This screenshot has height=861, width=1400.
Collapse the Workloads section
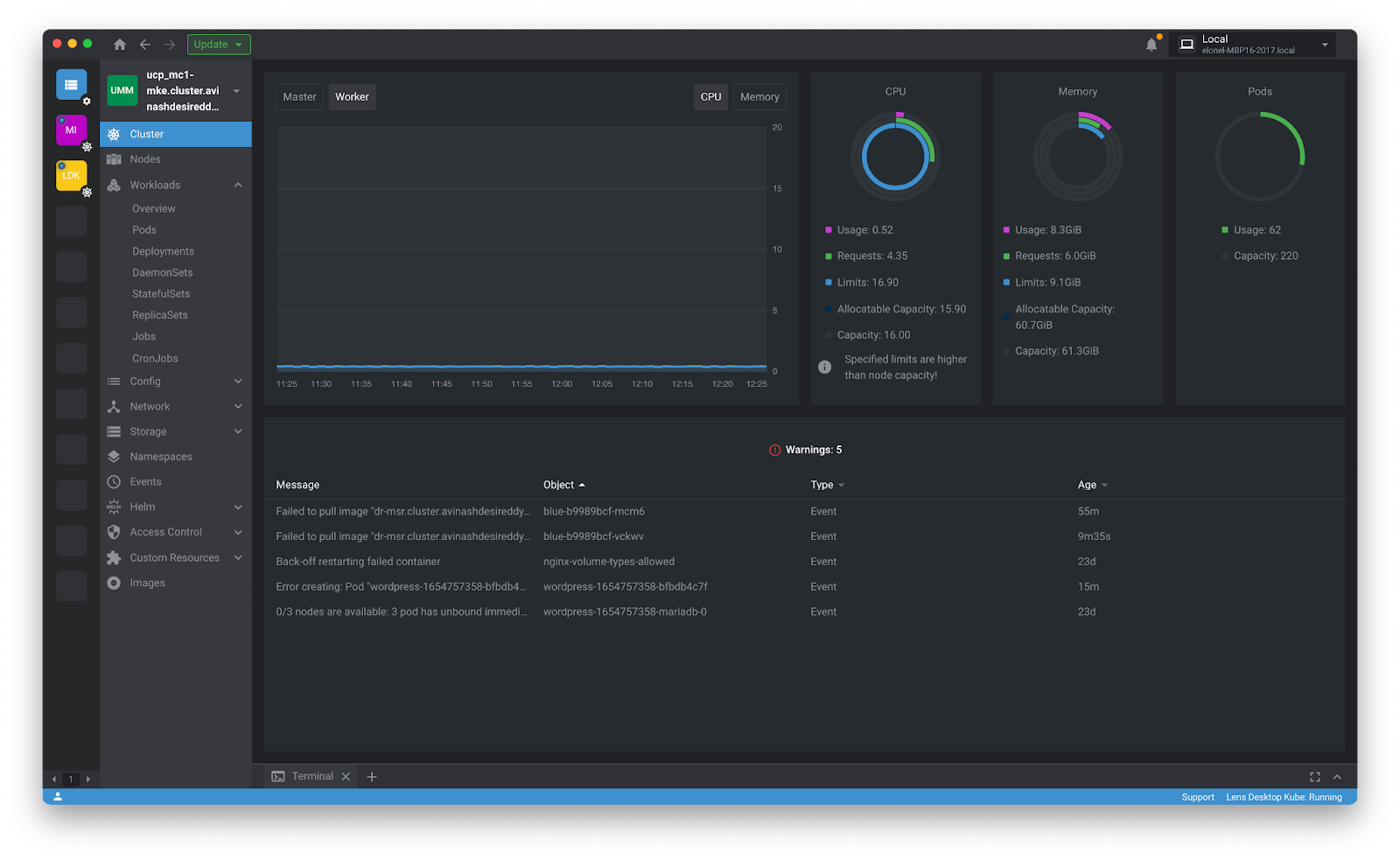tap(238, 185)
